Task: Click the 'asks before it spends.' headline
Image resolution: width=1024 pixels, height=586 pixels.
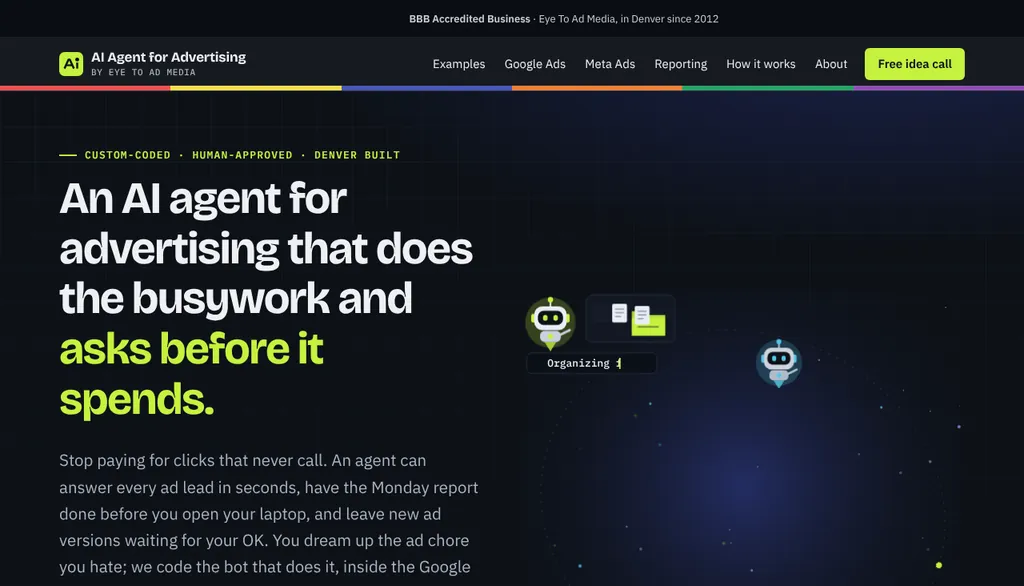Action: tap(191, 374)
